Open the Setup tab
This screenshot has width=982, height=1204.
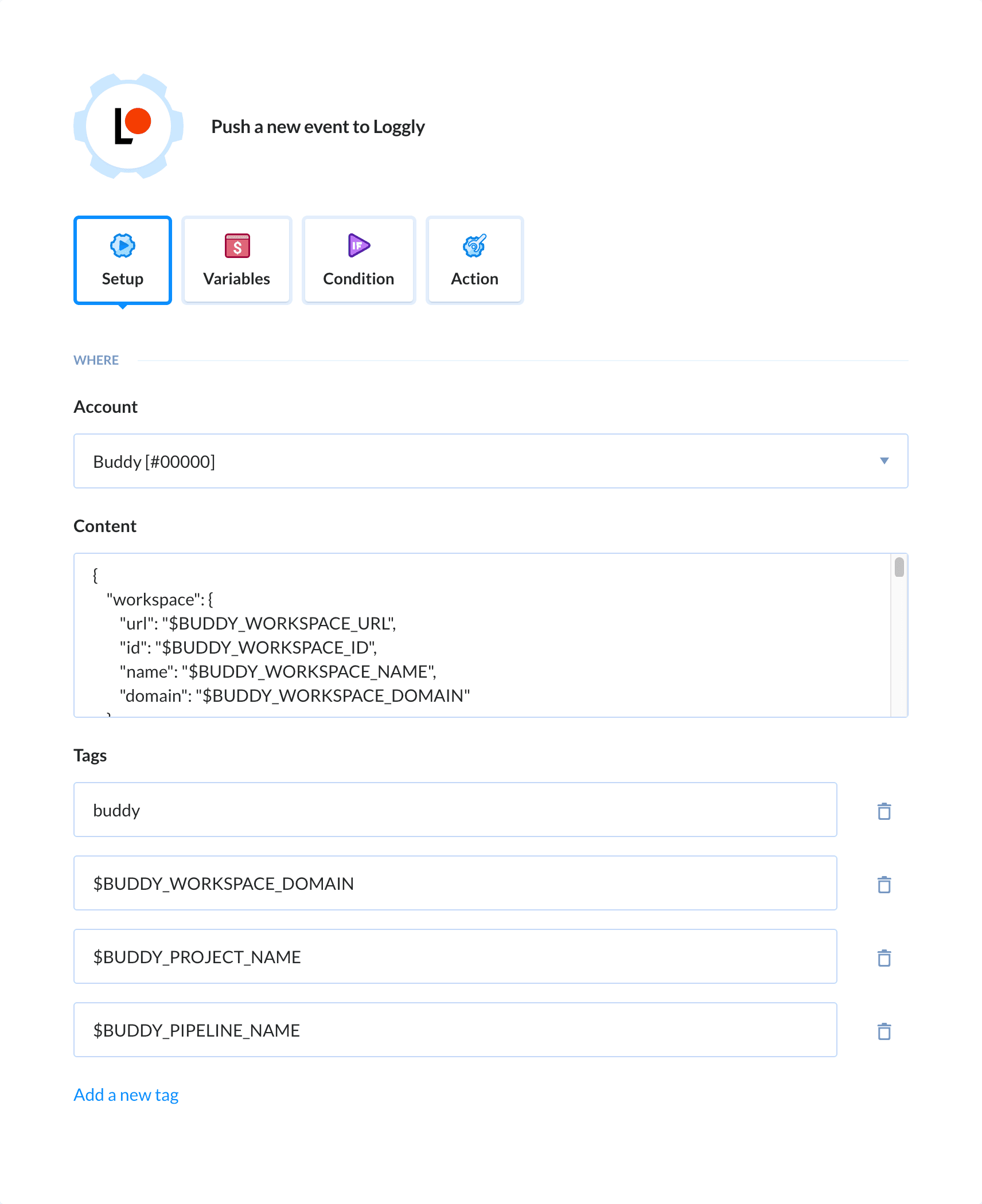coord(123,260)
